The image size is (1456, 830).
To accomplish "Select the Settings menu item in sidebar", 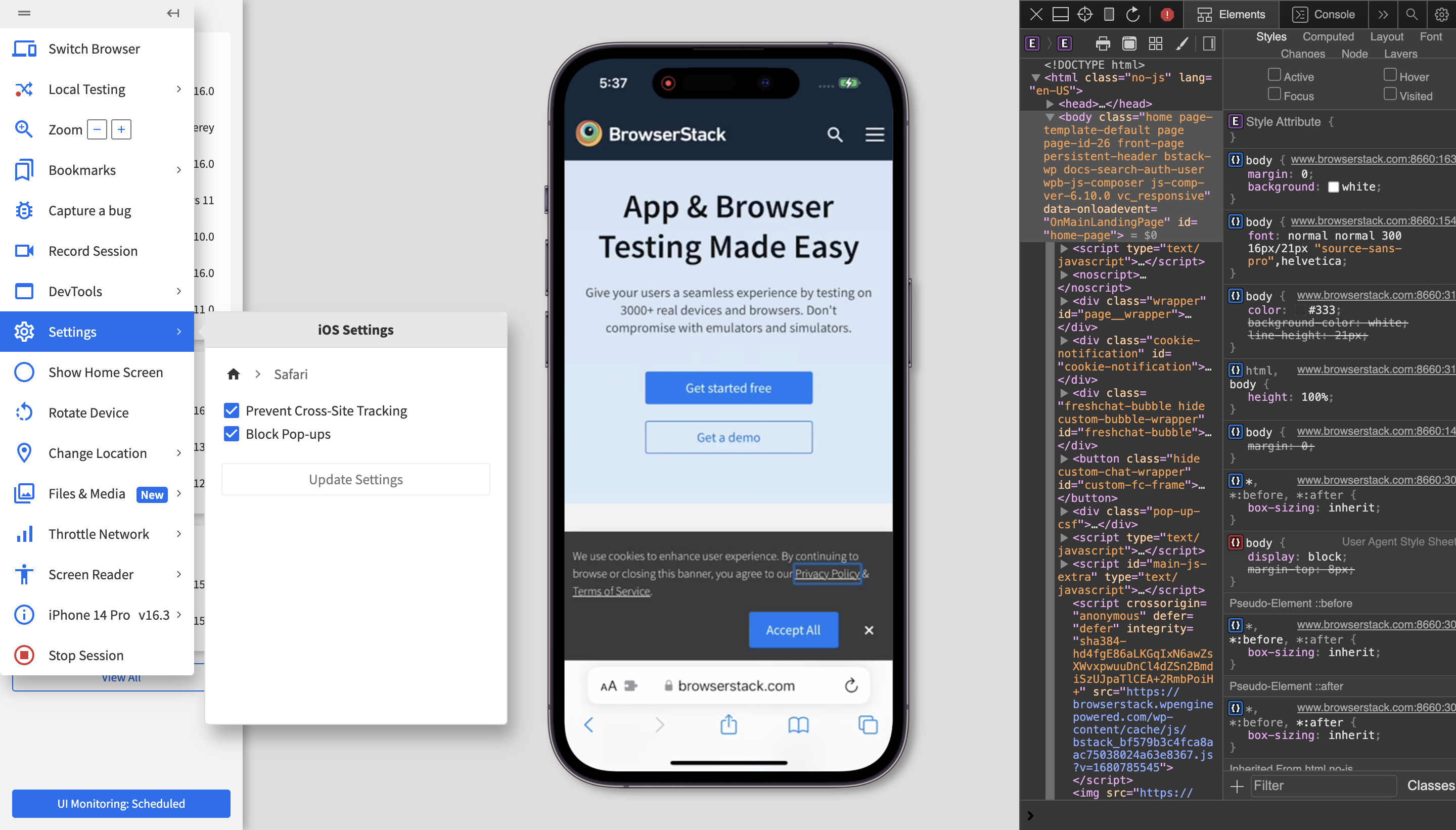I will click(x=97, y=331).
